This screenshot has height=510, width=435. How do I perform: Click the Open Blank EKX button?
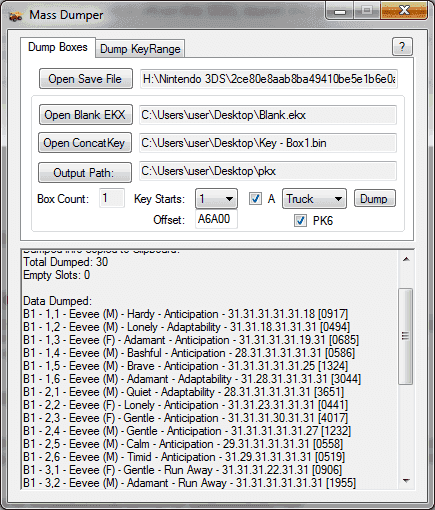pos(86,115)
